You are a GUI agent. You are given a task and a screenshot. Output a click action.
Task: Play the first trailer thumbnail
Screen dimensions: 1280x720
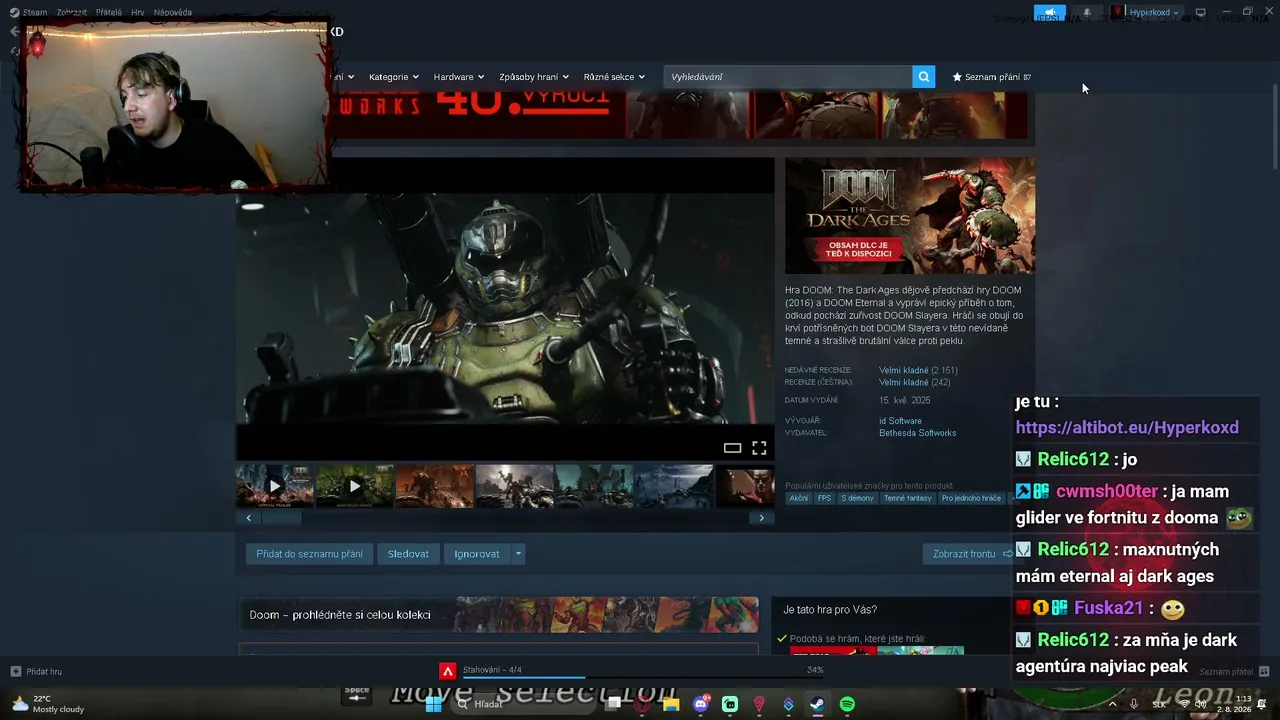click(274, 486)
